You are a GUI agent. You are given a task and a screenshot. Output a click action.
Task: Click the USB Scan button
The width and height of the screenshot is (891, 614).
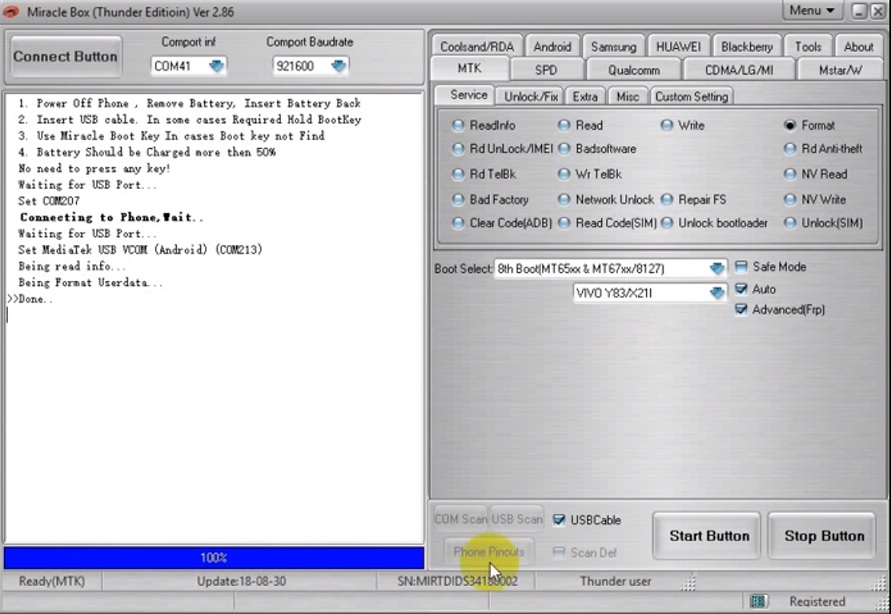517,519
